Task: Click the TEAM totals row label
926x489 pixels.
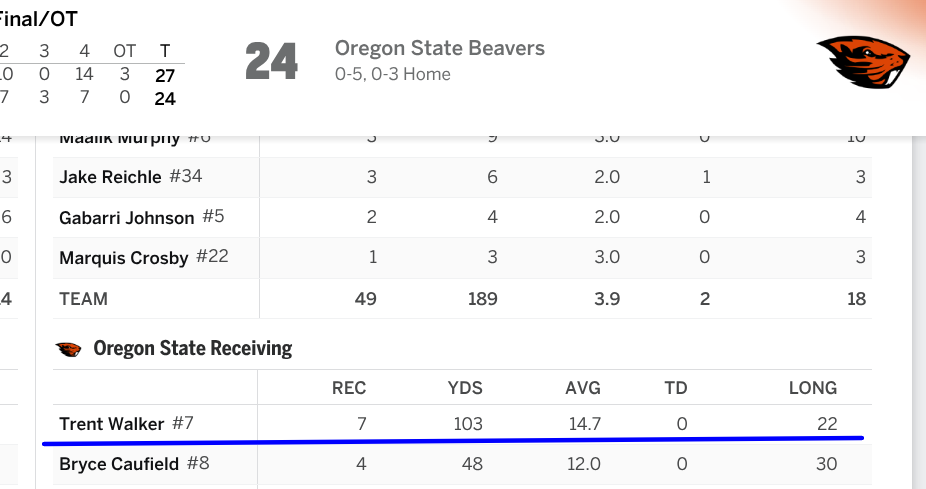Action: click(x=83, y=298)
